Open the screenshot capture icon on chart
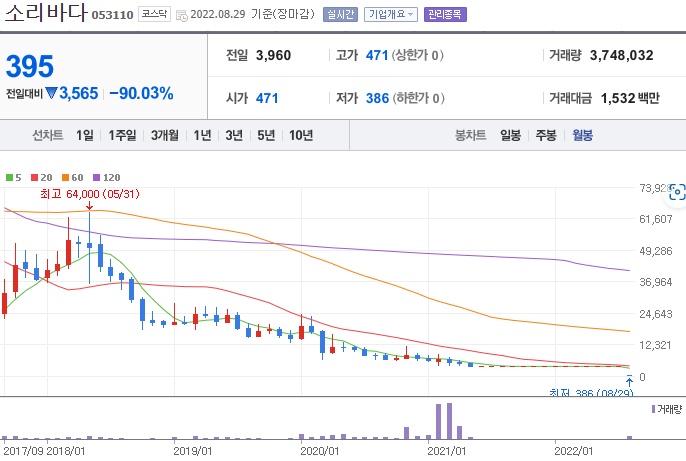The width and height of the screenshot is (686, 461). pos(676,192)
